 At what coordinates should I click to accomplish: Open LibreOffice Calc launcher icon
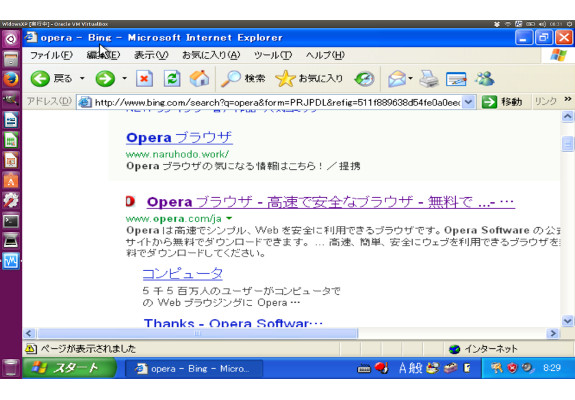[11, 140]
